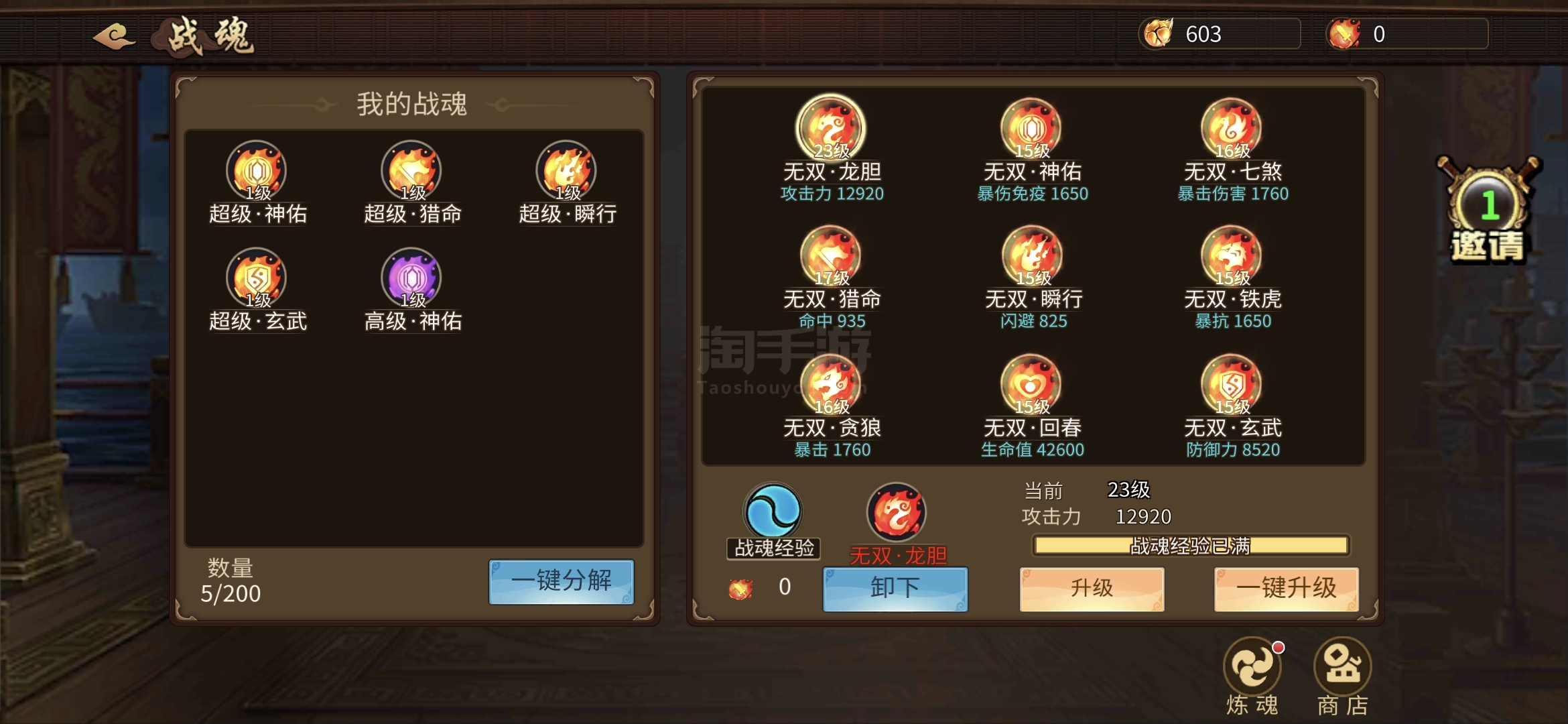Select the 超级·瞬行 soul icon
The height and width of the screenshot is (724, 1568).
coord(566,171)
